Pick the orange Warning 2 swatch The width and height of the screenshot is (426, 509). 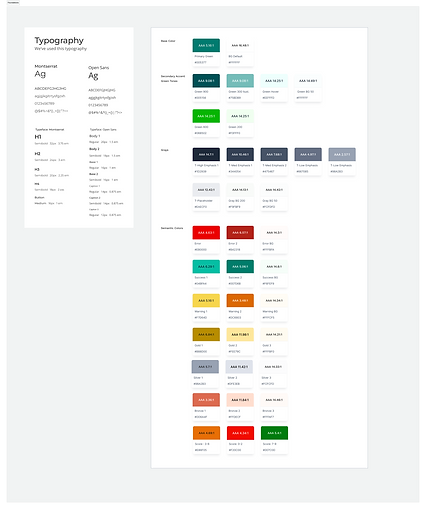click(240, 300)
